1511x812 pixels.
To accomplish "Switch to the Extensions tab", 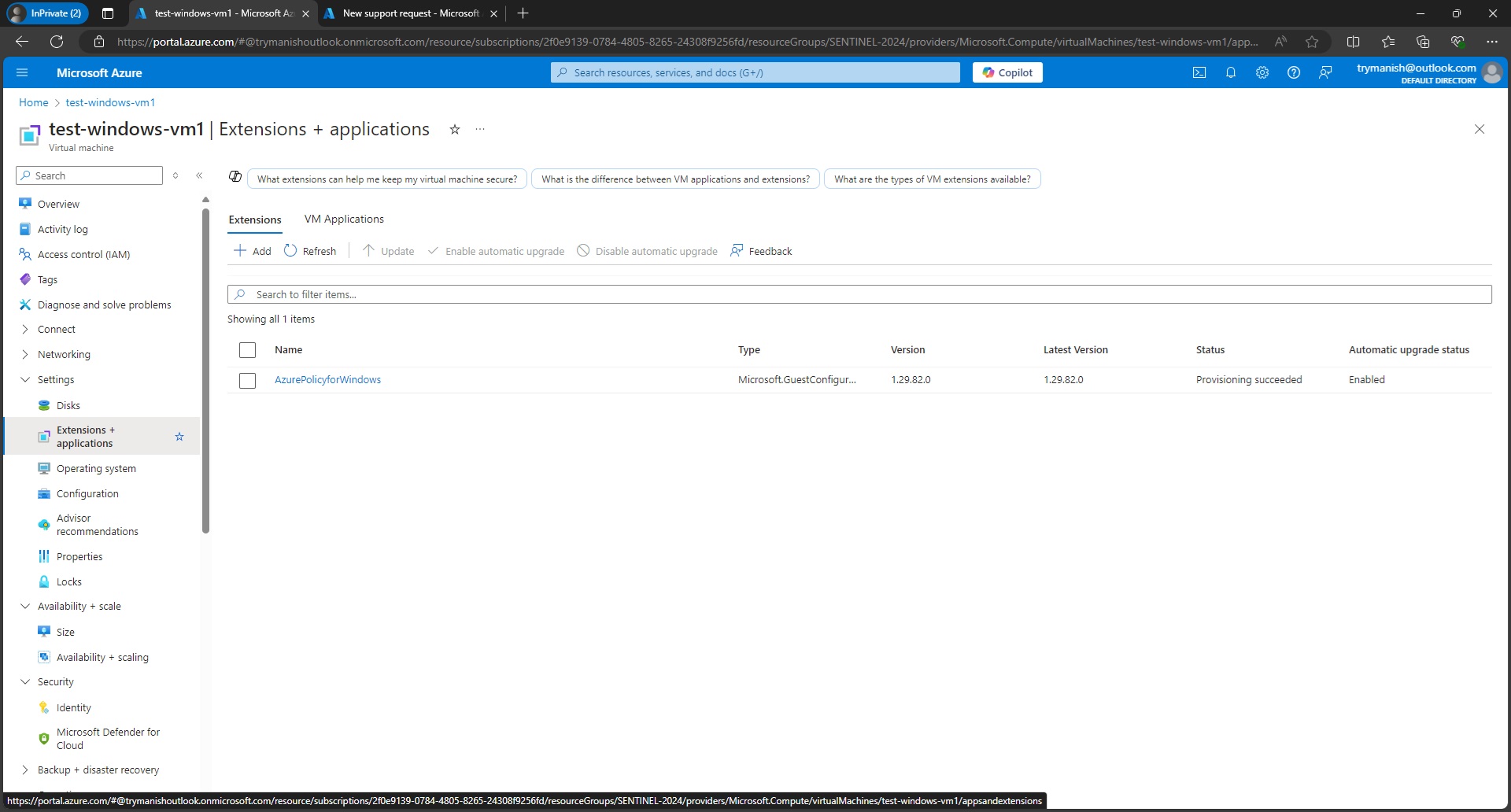I will [x=255, y=220].
